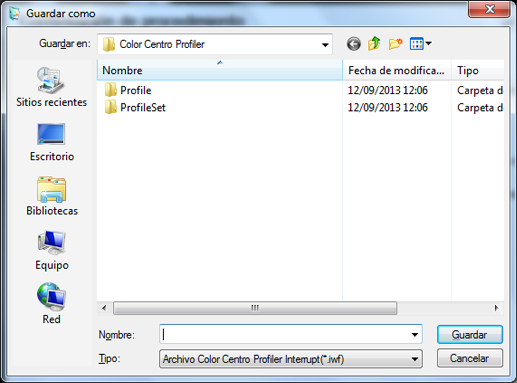Click Profile folder date 12/09/2013 12:06
This screenshot has height=383, width=517.
[x=388, y=90]
